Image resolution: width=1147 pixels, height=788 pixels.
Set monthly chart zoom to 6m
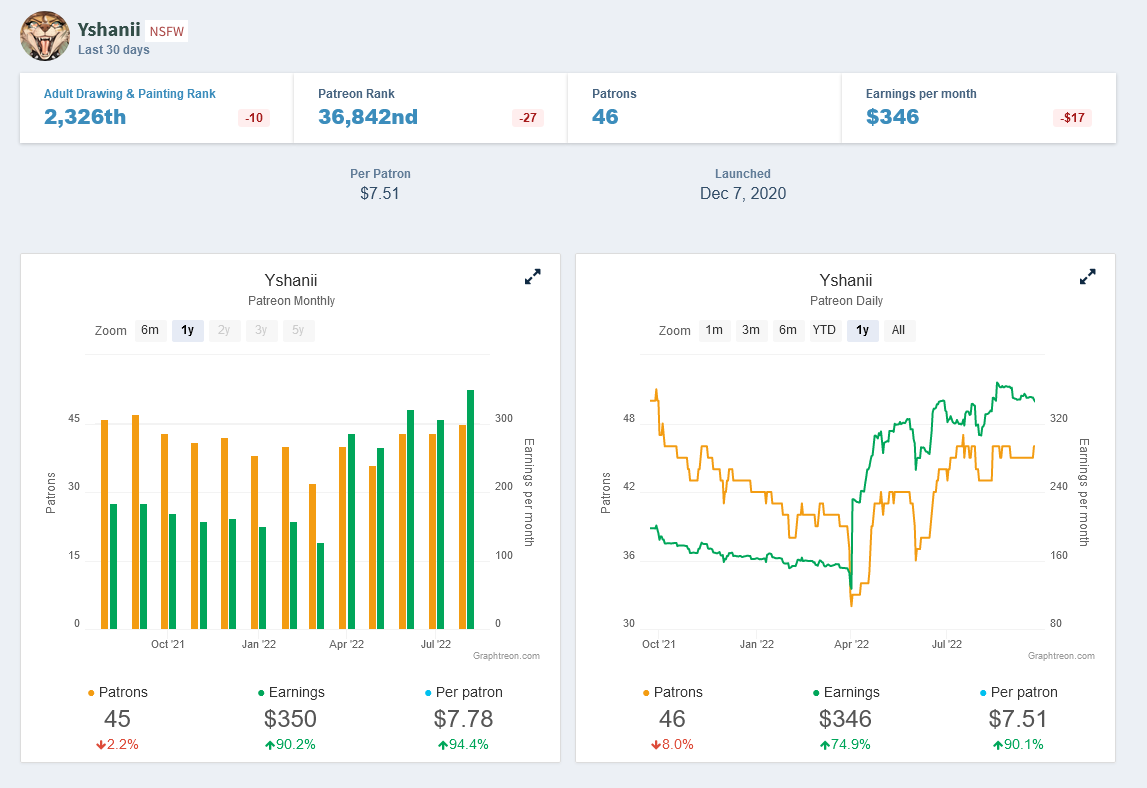[x=150, y=330]
